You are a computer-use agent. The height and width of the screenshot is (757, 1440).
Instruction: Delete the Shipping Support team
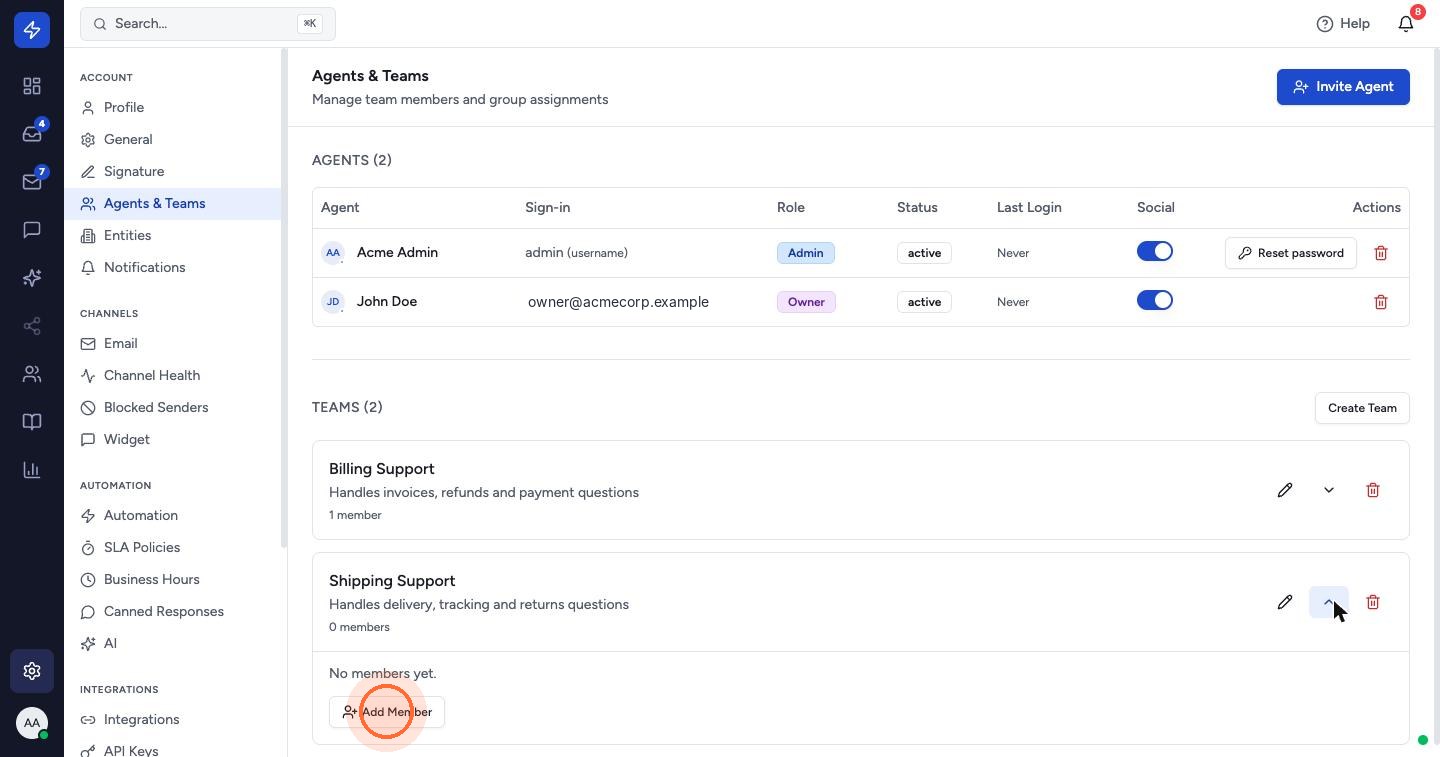(1373, 602)
